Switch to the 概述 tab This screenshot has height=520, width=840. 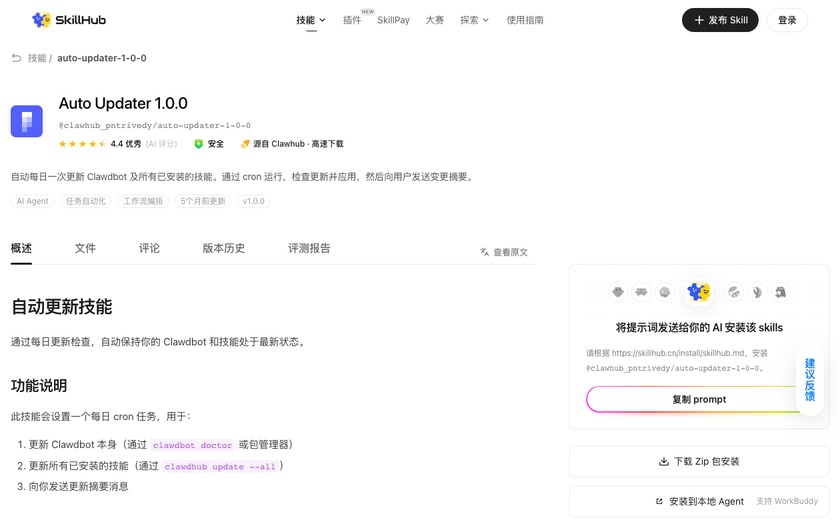click(21, 248)
